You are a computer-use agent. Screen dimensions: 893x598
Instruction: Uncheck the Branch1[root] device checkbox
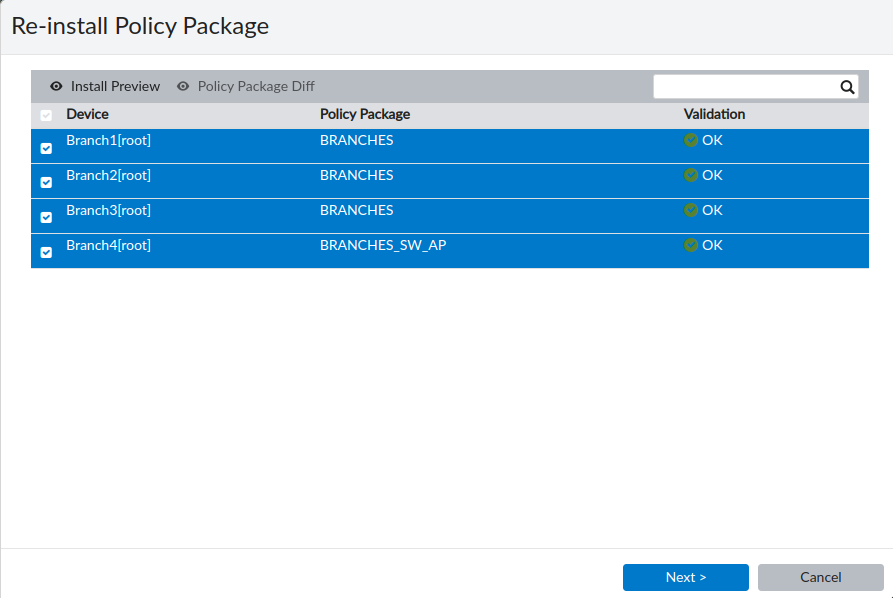coord(46,148)
